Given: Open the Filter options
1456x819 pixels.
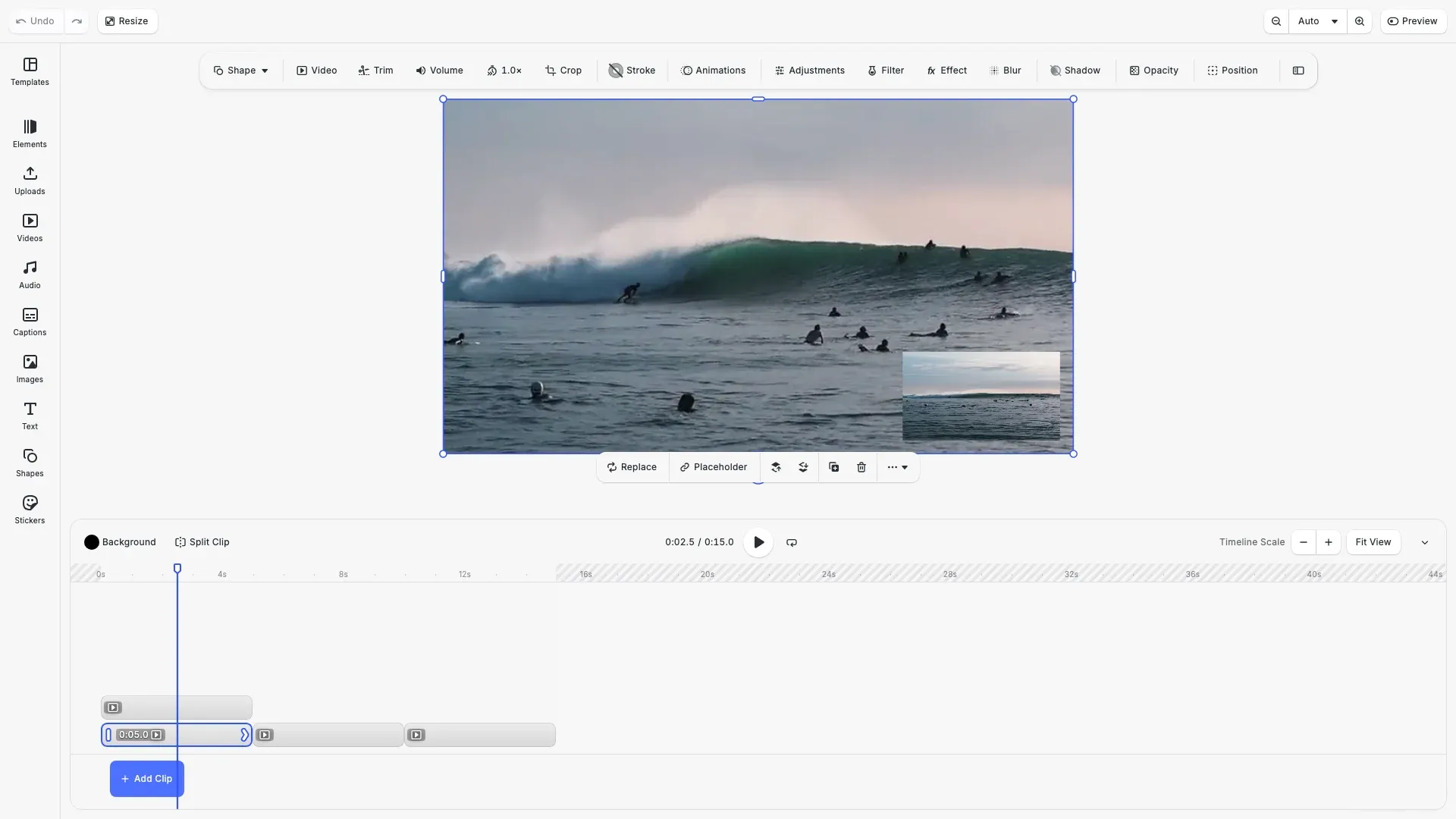Looking at the screenshot, I should [886, 70].
